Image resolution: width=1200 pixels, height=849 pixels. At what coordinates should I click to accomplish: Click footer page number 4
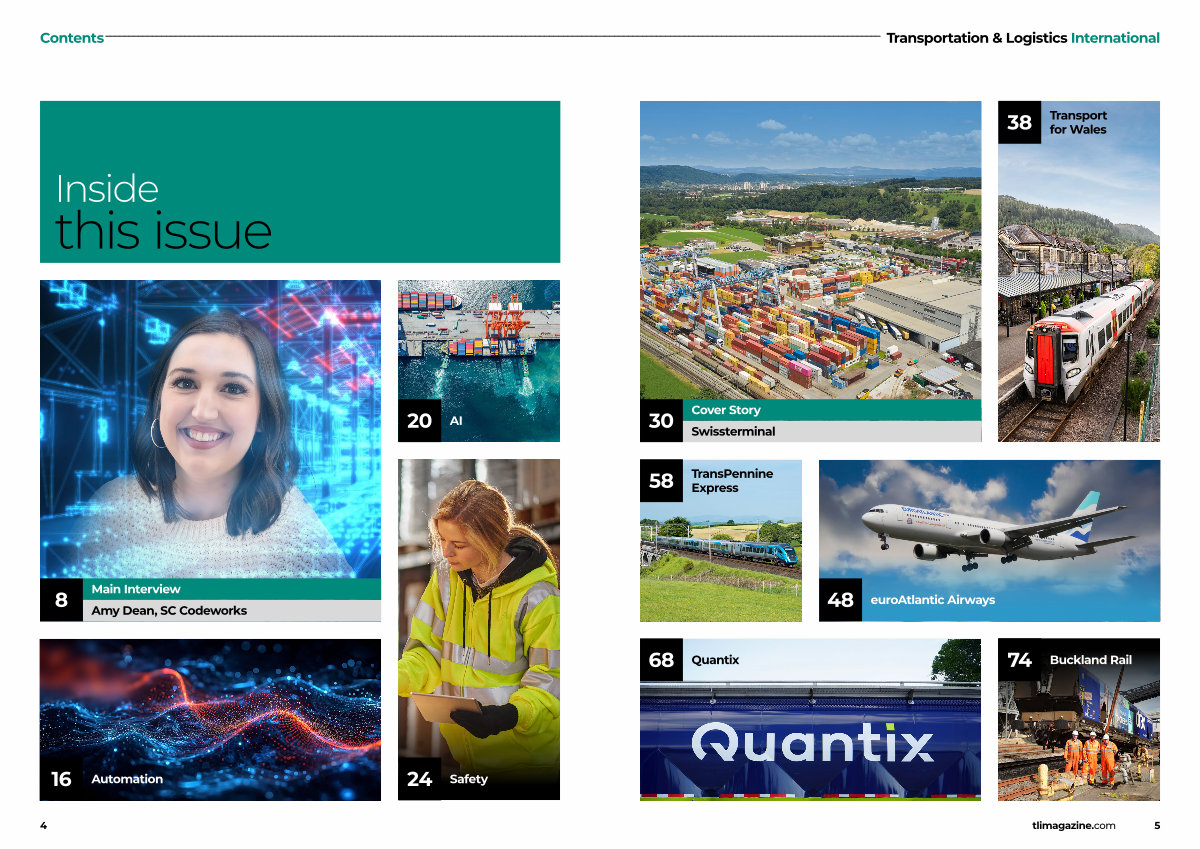(43, 826)
